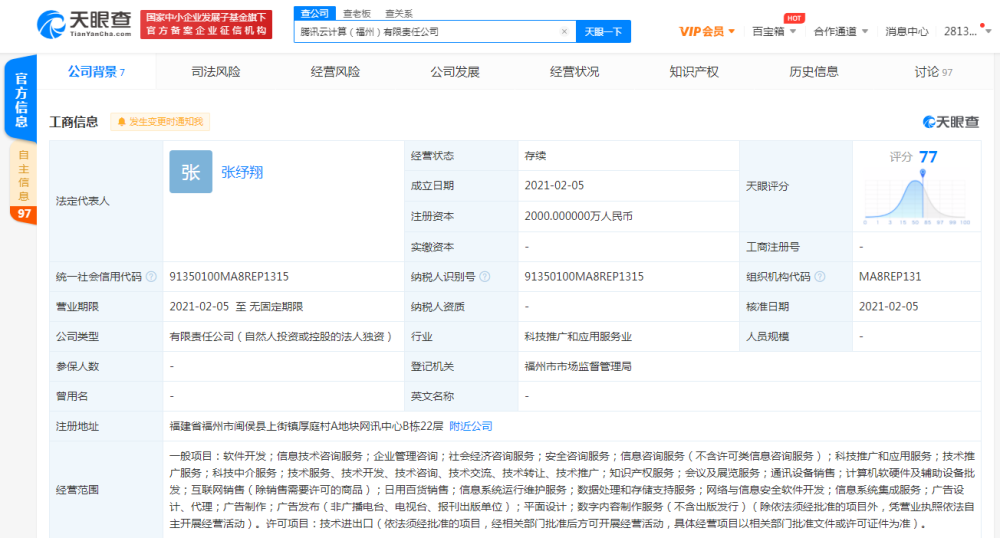Click credit code 91350100MA8REP1315 under 统一社会信用代码
The image size is (1000, 538).
(229, 277)
